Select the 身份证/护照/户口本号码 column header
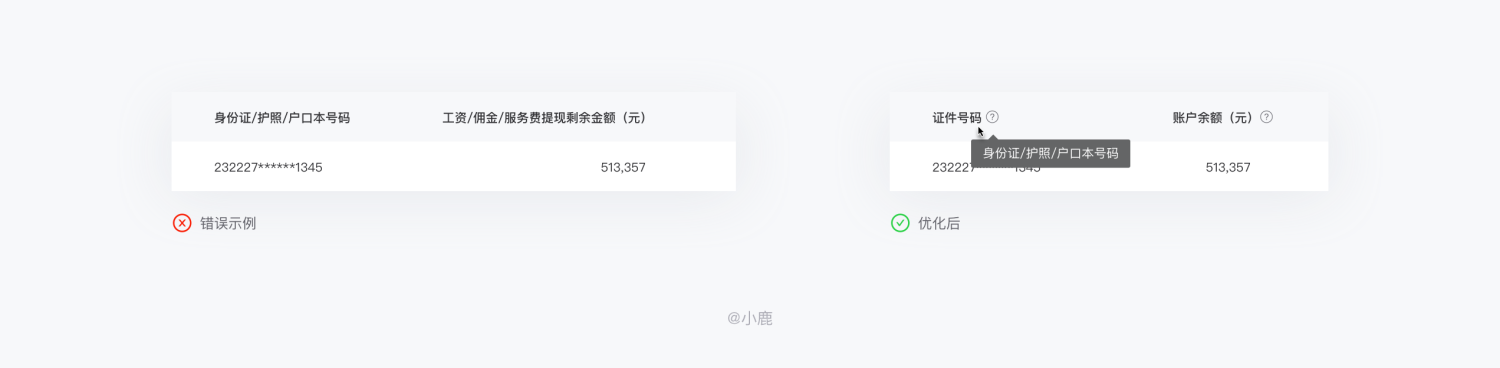Screen dimensions: 1500x368 click(282, 117)
